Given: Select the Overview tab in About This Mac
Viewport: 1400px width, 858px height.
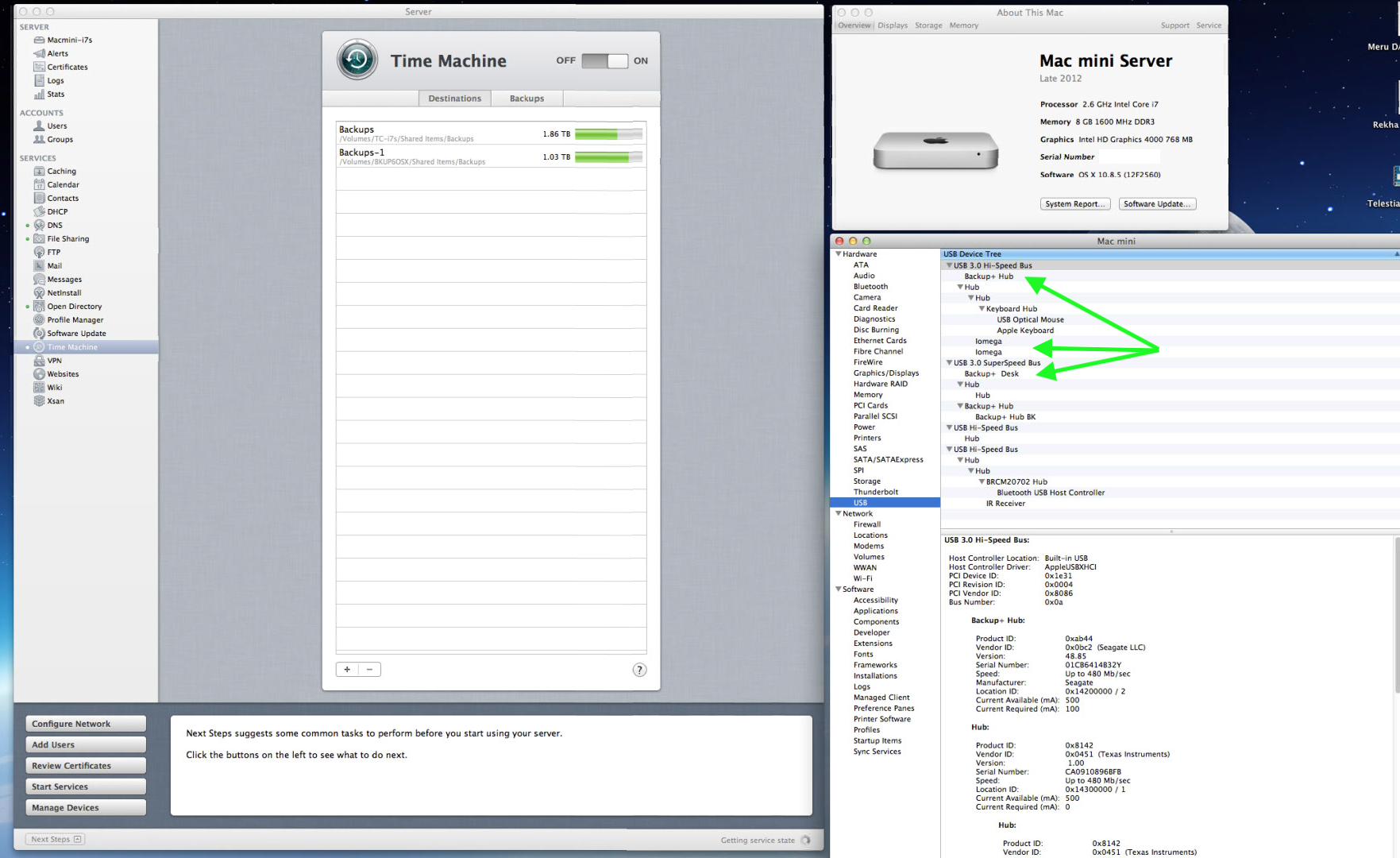Looking at the screenshot, I should coord(854,25).
